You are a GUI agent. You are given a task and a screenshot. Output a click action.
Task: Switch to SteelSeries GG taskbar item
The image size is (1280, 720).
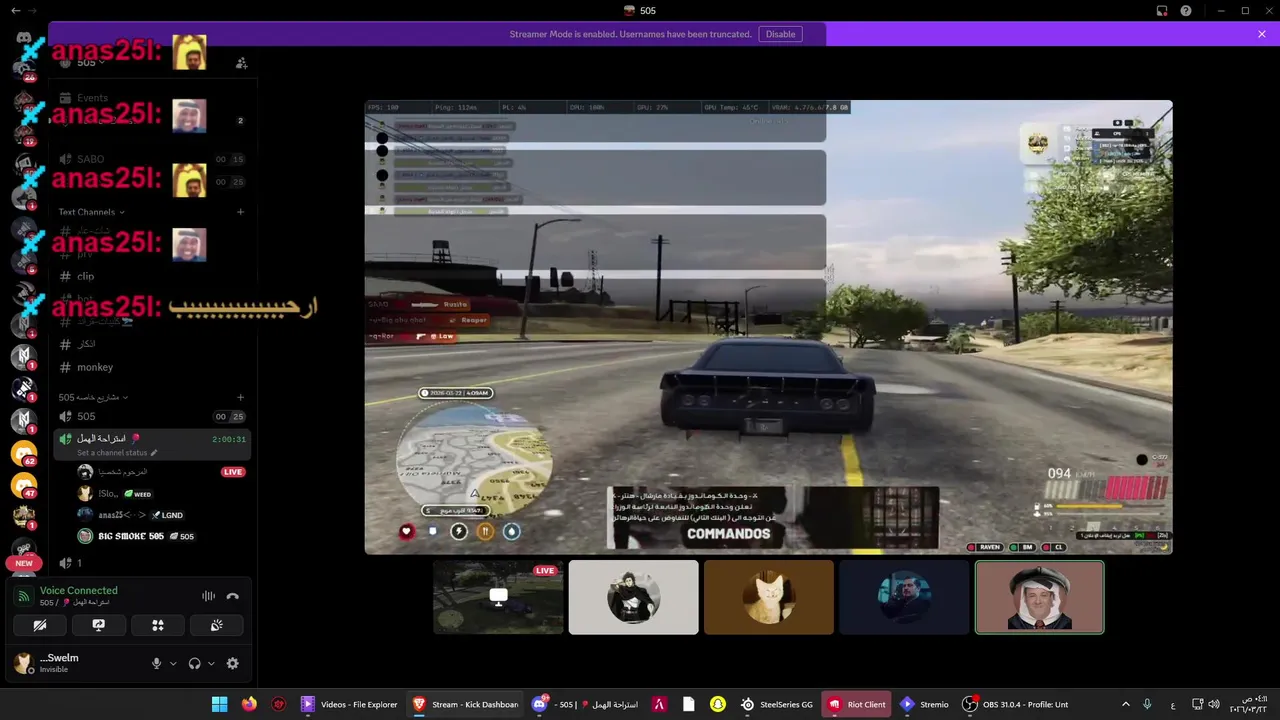point(777,704)
